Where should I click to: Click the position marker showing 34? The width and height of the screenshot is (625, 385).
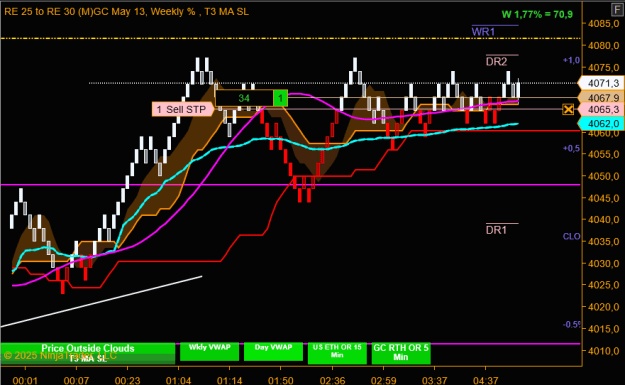pos(244,98)
